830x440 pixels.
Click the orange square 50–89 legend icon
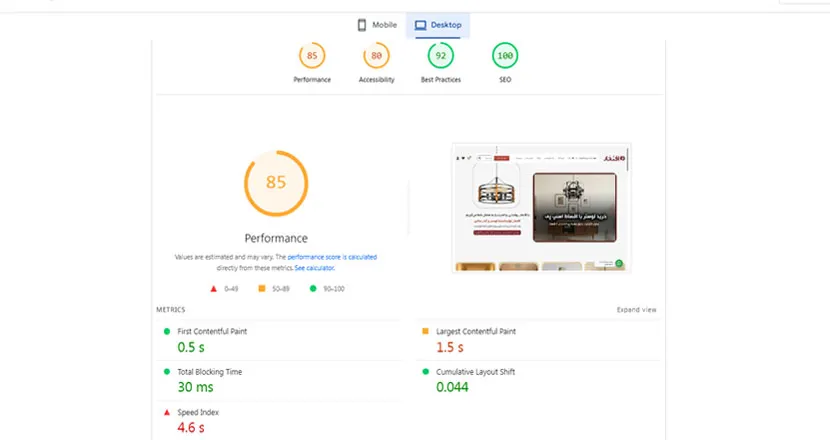[x=262, y=289]
